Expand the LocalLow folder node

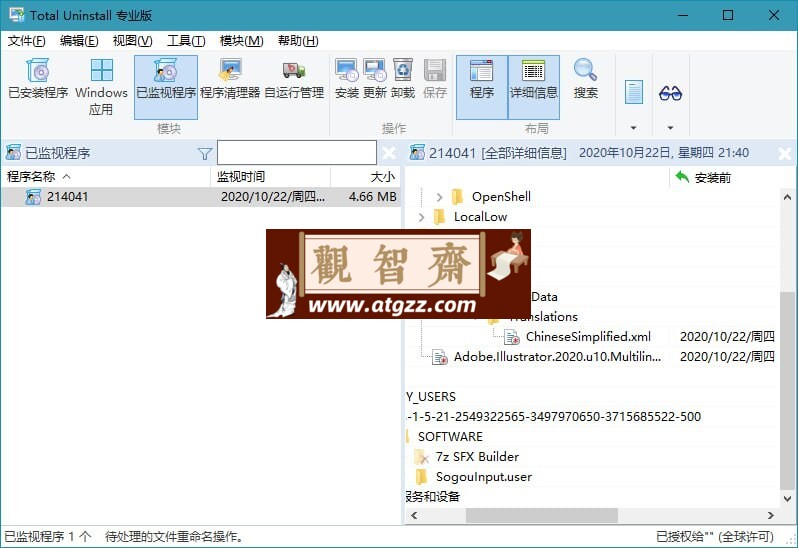421,217
